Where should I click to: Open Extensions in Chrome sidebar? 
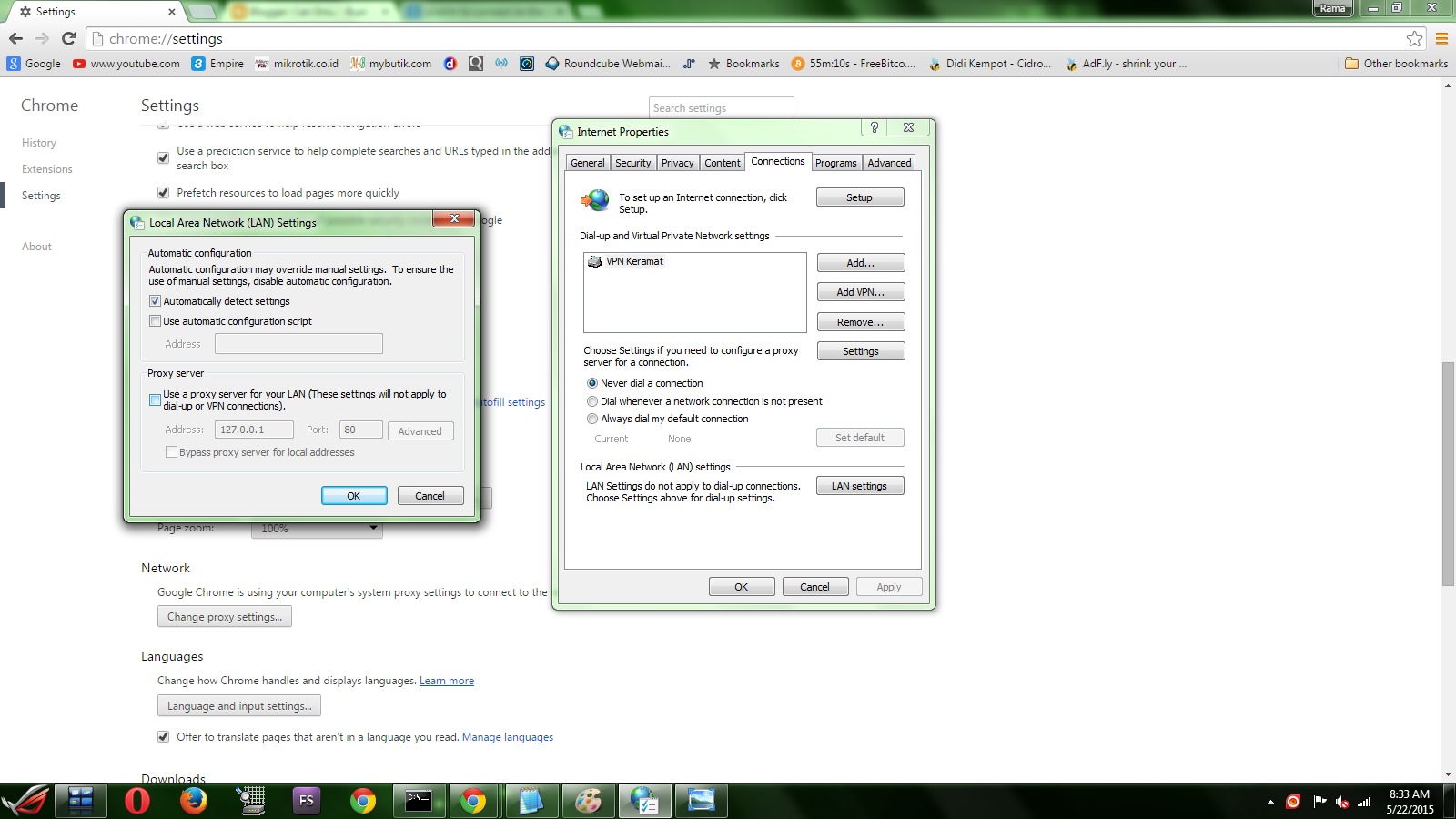pyautogui.click(x=47, y=169)
